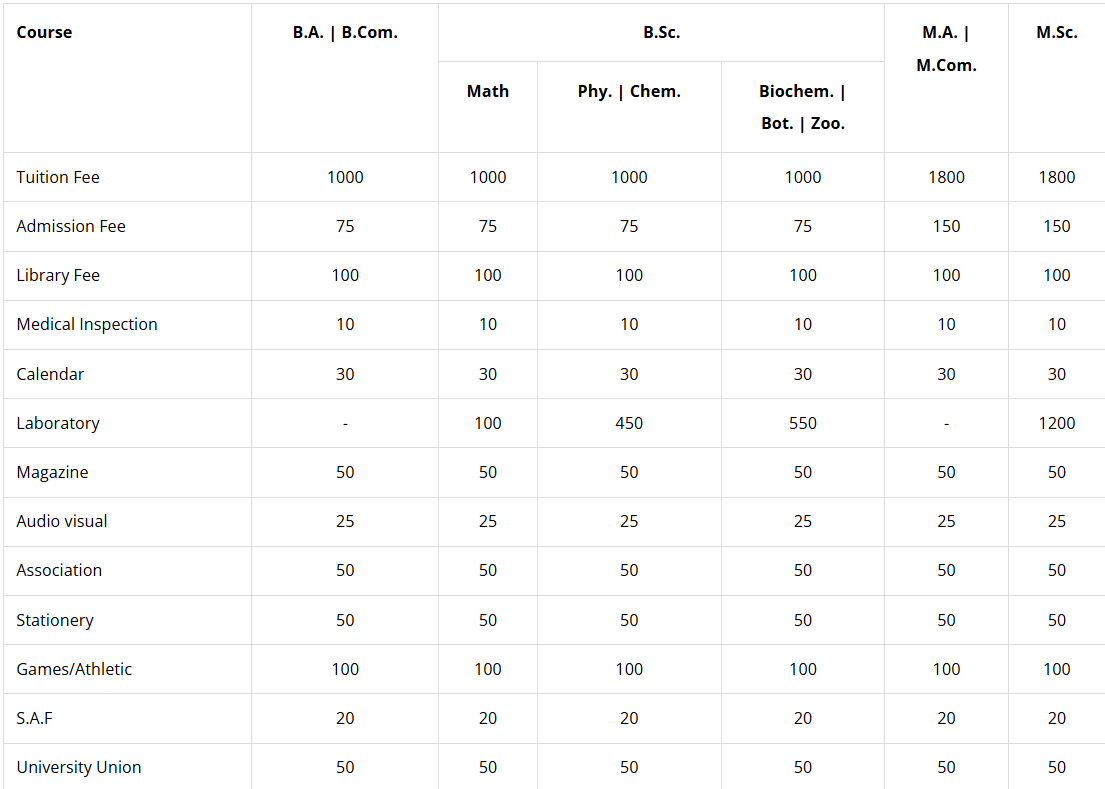Click the 450 Laboratory fee value
Viewport: 1105px width, 789px height.
629,423
